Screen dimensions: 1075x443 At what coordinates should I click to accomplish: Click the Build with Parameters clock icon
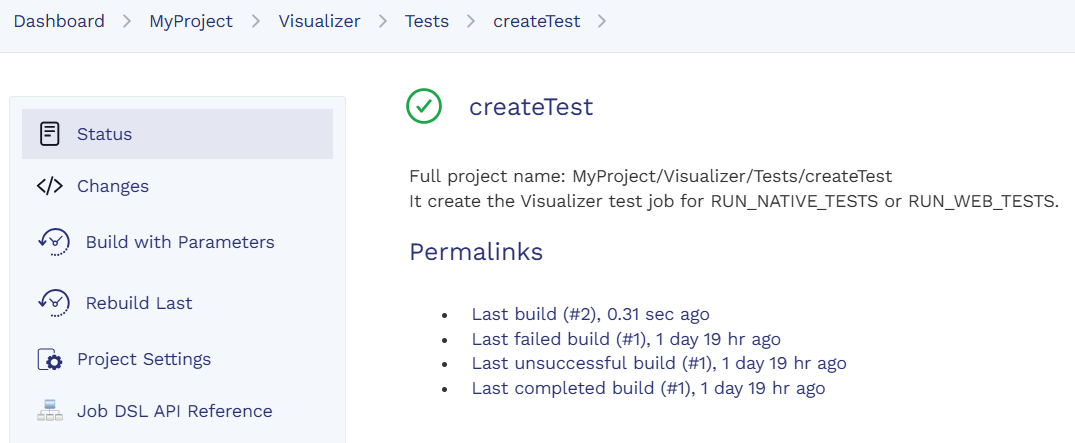[x=54, y=242]
